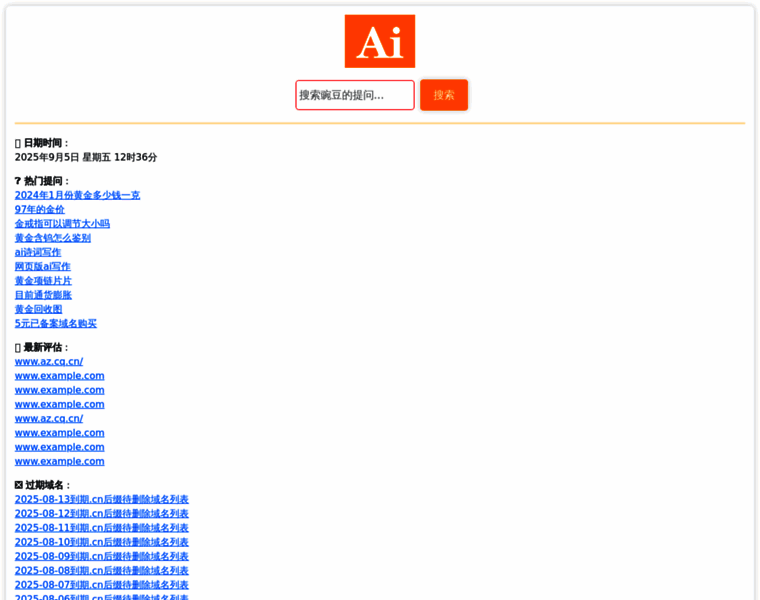Open the 黄金项链片片 link
This screenshot has width=760, height=600.
pyautogui.click(x=43, y=281)
